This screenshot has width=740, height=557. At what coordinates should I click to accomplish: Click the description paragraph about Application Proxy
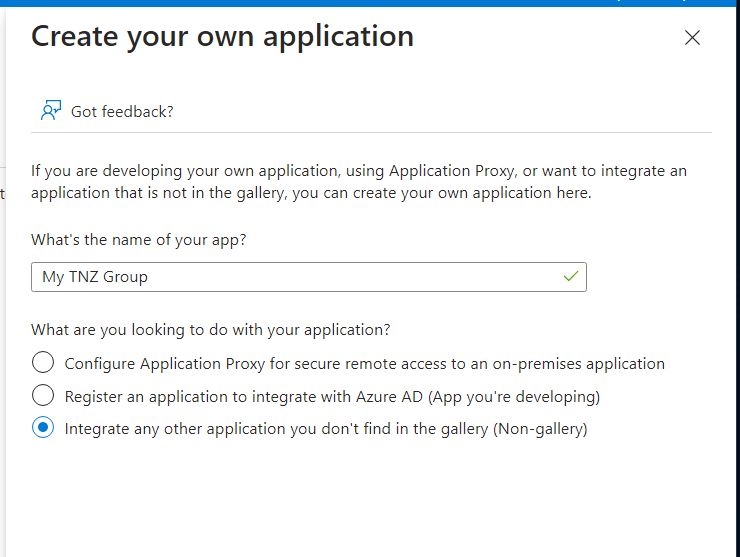pyautogui.click(x=359, y=182)
